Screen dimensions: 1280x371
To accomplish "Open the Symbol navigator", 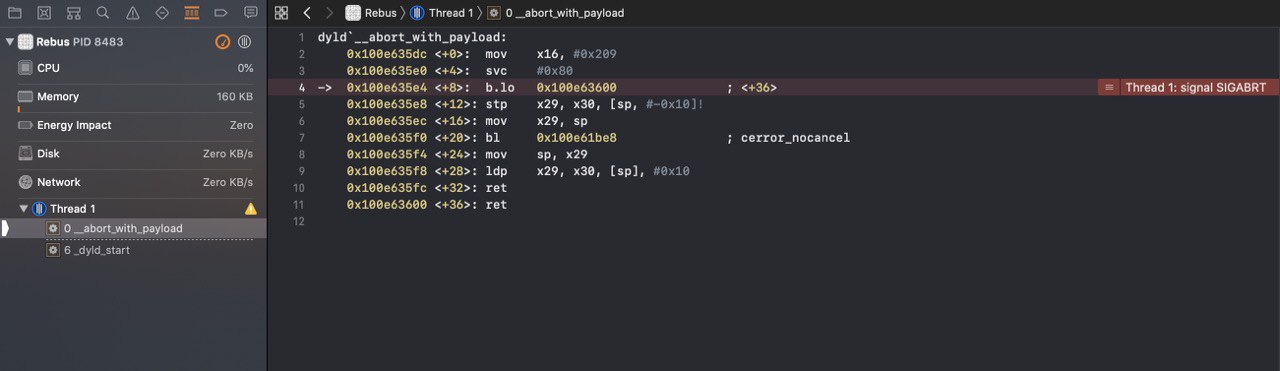I will (74, 13).
